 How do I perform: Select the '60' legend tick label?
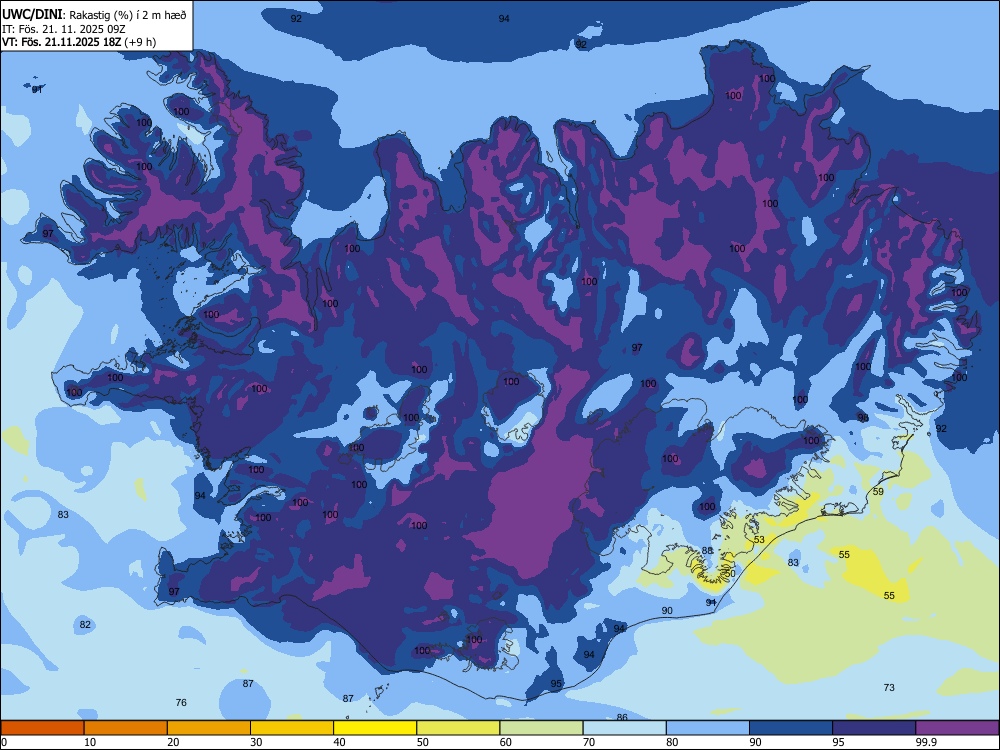tap(506, 742)
